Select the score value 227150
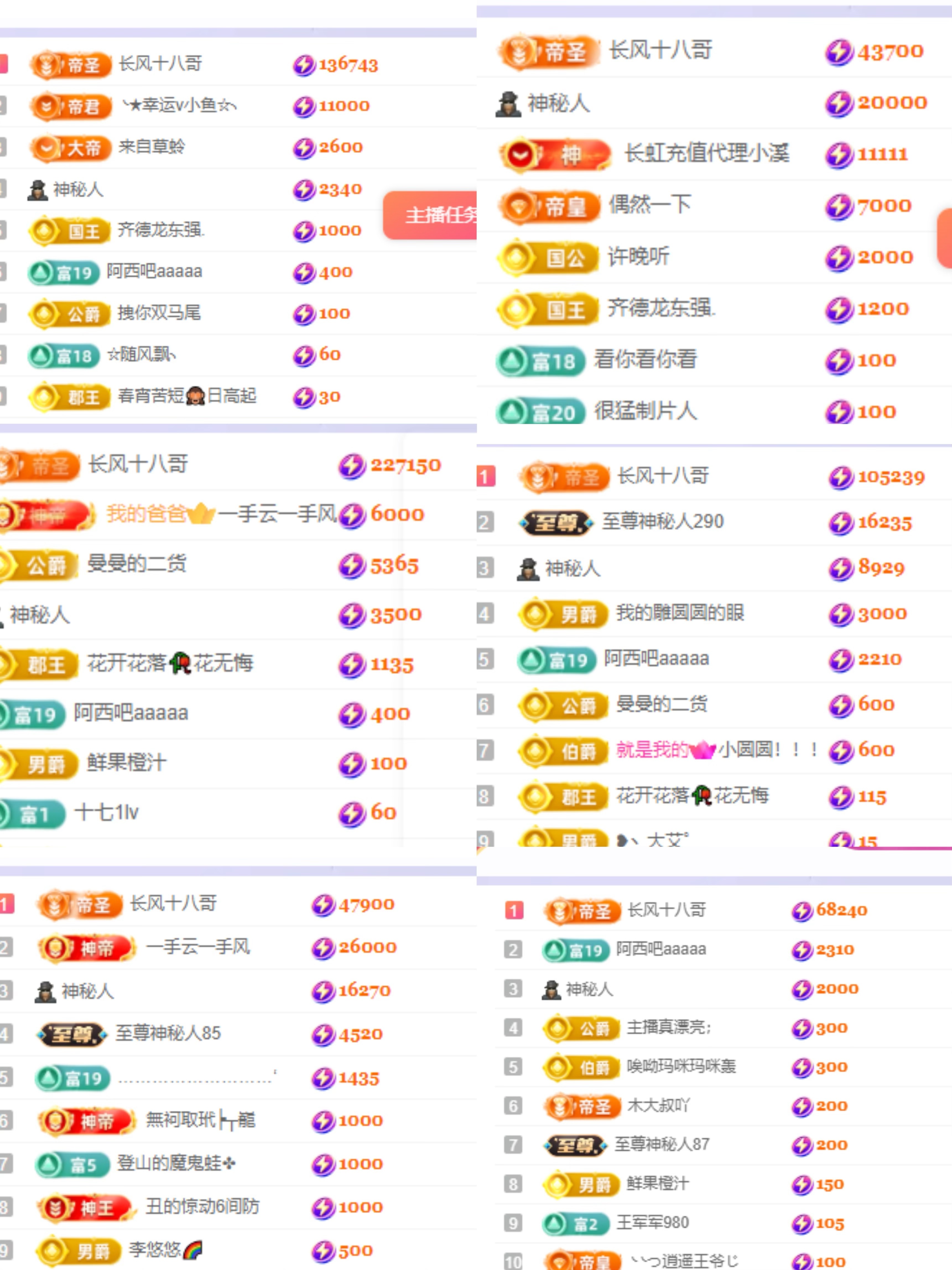Viewport: 952px width, 1270px height. [x=406, y=465]
